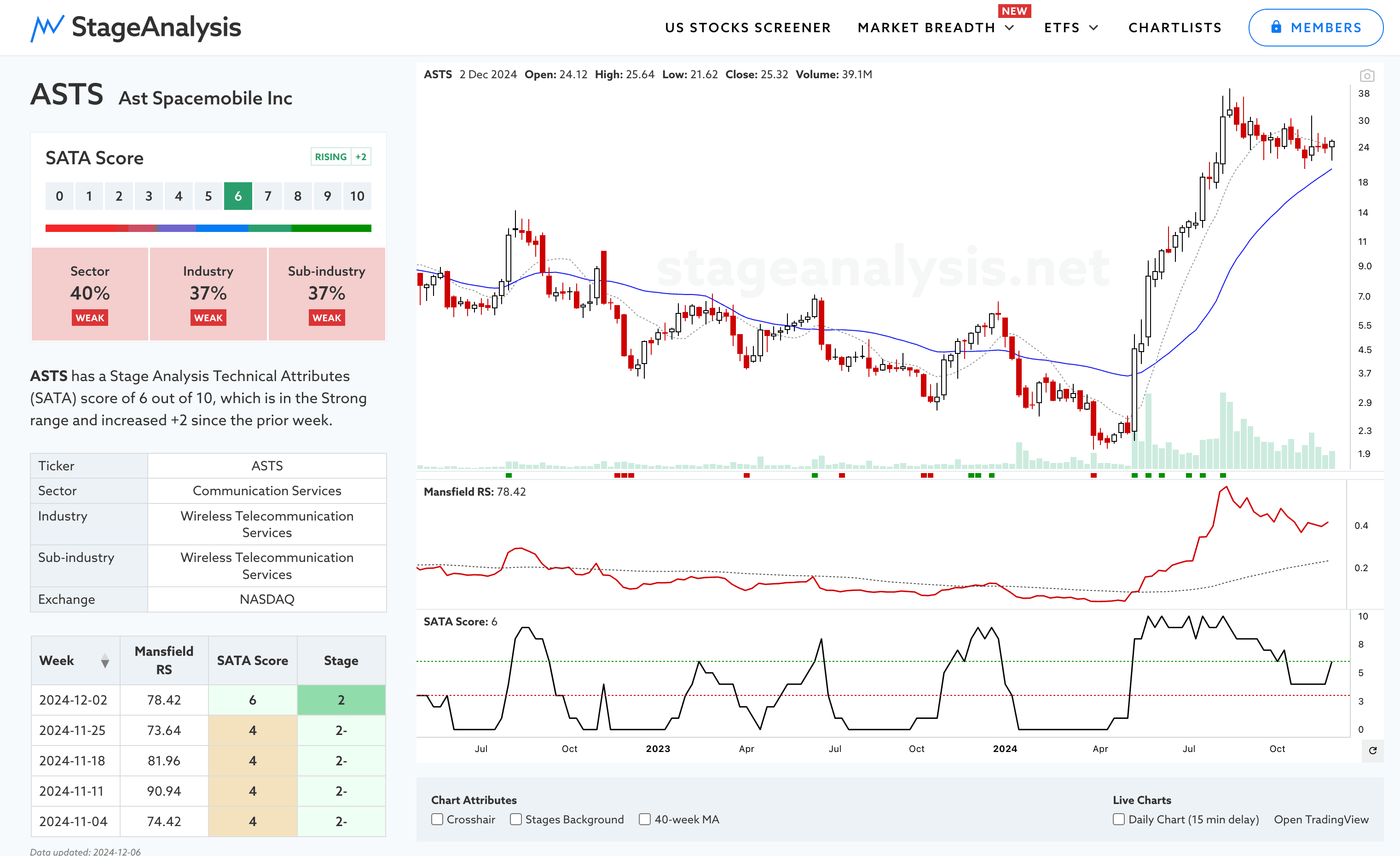1400x856 pixels.
Task: Click the lock icon in Members button
Action: 1276,27
